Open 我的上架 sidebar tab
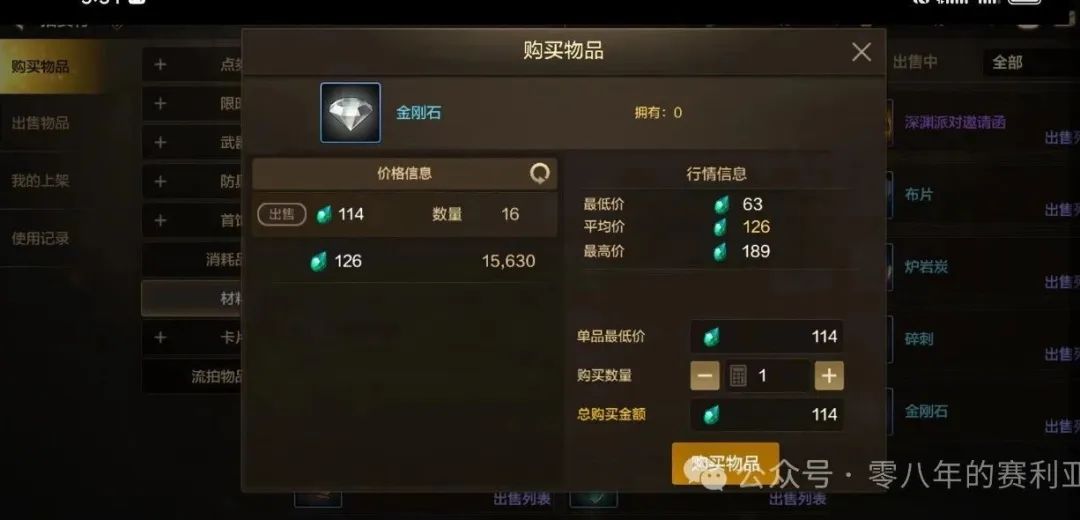The height and width of the screenshot is (520, 1080). coord(41,181)
